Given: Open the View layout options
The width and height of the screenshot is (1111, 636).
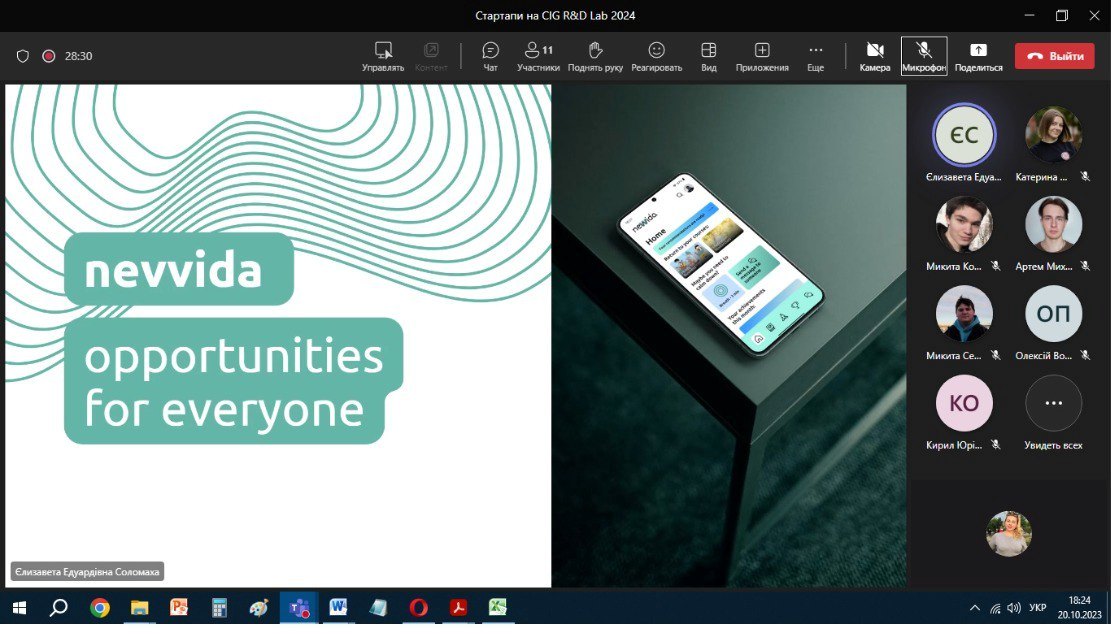Looking at the screenshot, I should [708, 56].
